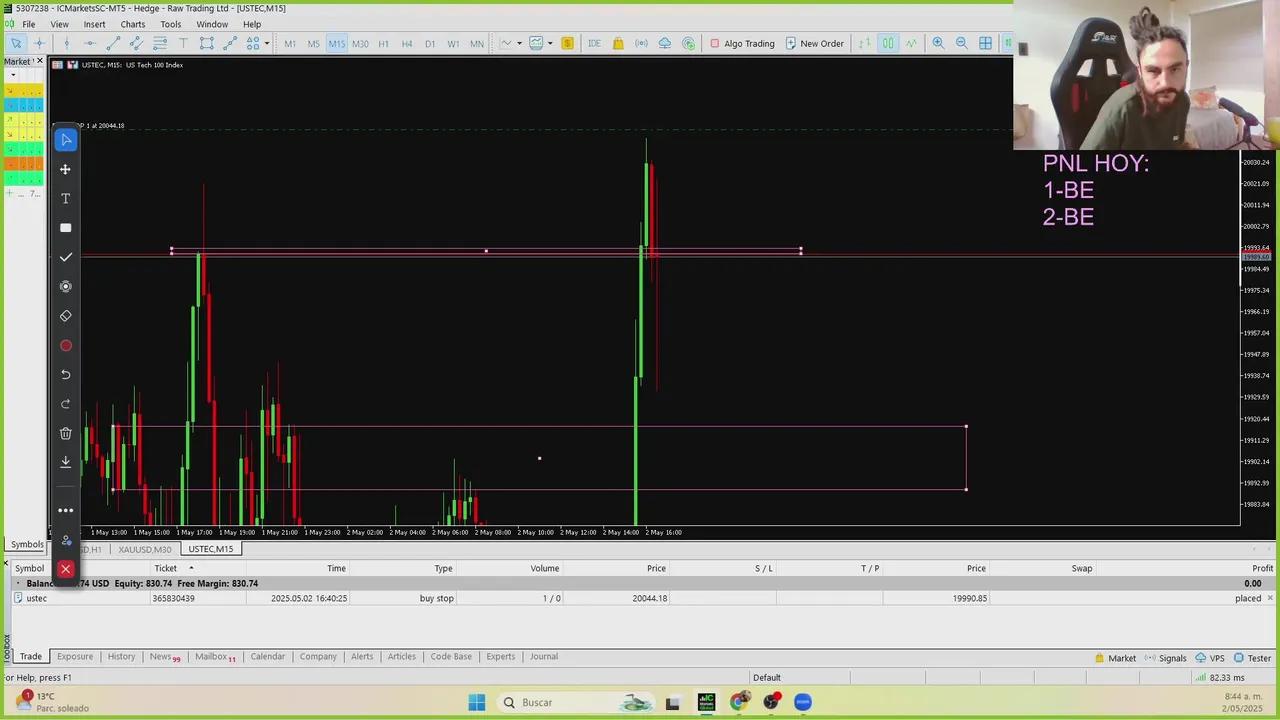Viewport: 1280px width, 720px height.
Task: Activate the crosshair tool in the top toolbar
Action: coord(40,43)
